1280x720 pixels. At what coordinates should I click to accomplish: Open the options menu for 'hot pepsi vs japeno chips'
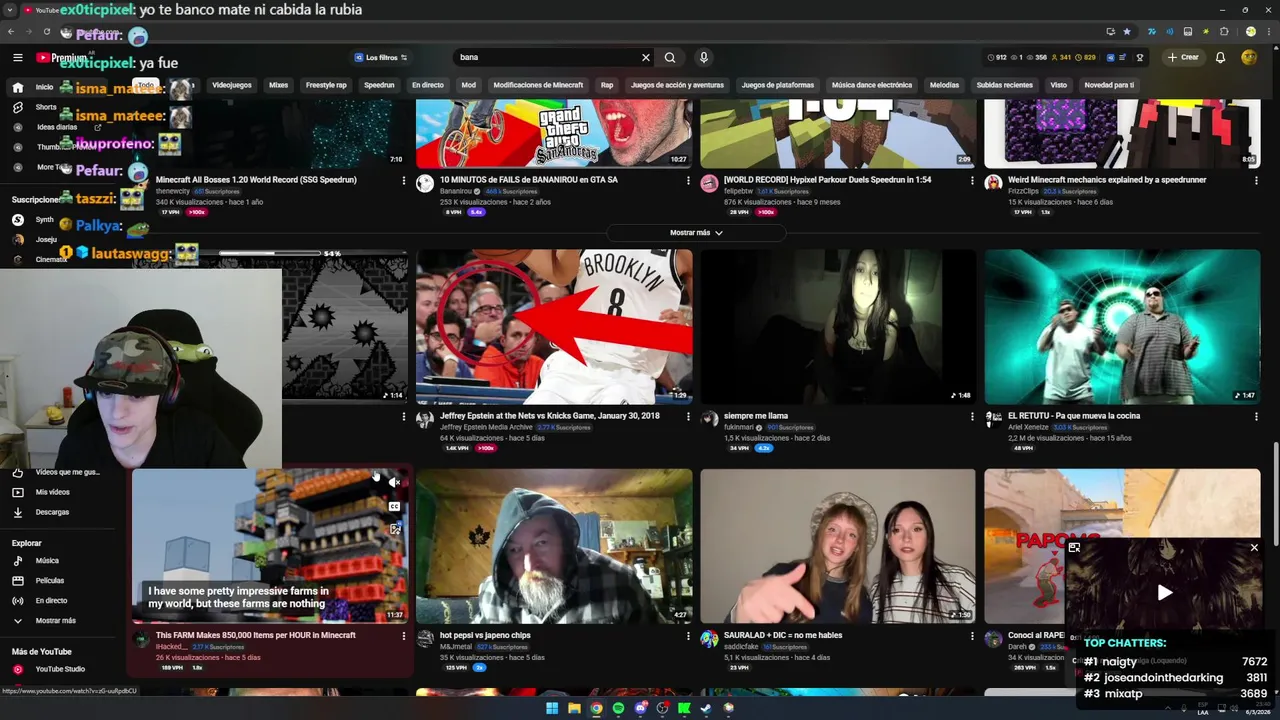(688, 636)
